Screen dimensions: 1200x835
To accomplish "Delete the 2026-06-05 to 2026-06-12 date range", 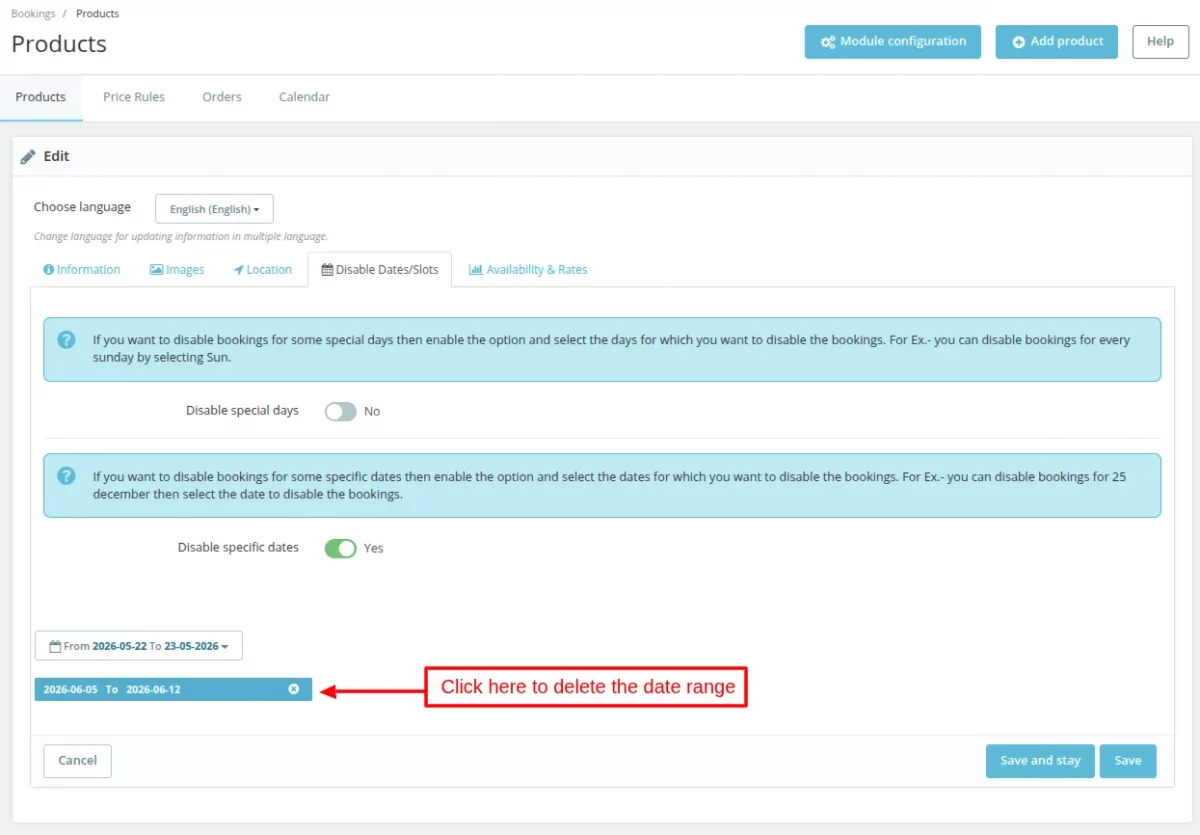I will click(293, 689).
